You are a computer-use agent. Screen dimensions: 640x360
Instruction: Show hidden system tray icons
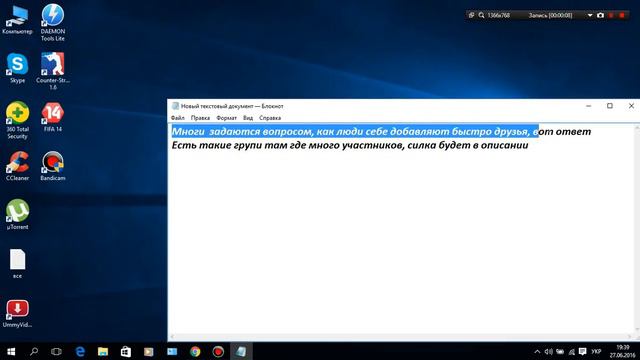pos(537,351)
